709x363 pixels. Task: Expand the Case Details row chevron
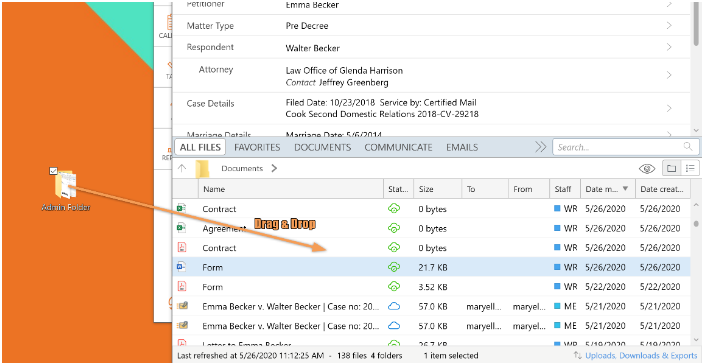click(x=669, y=108)
